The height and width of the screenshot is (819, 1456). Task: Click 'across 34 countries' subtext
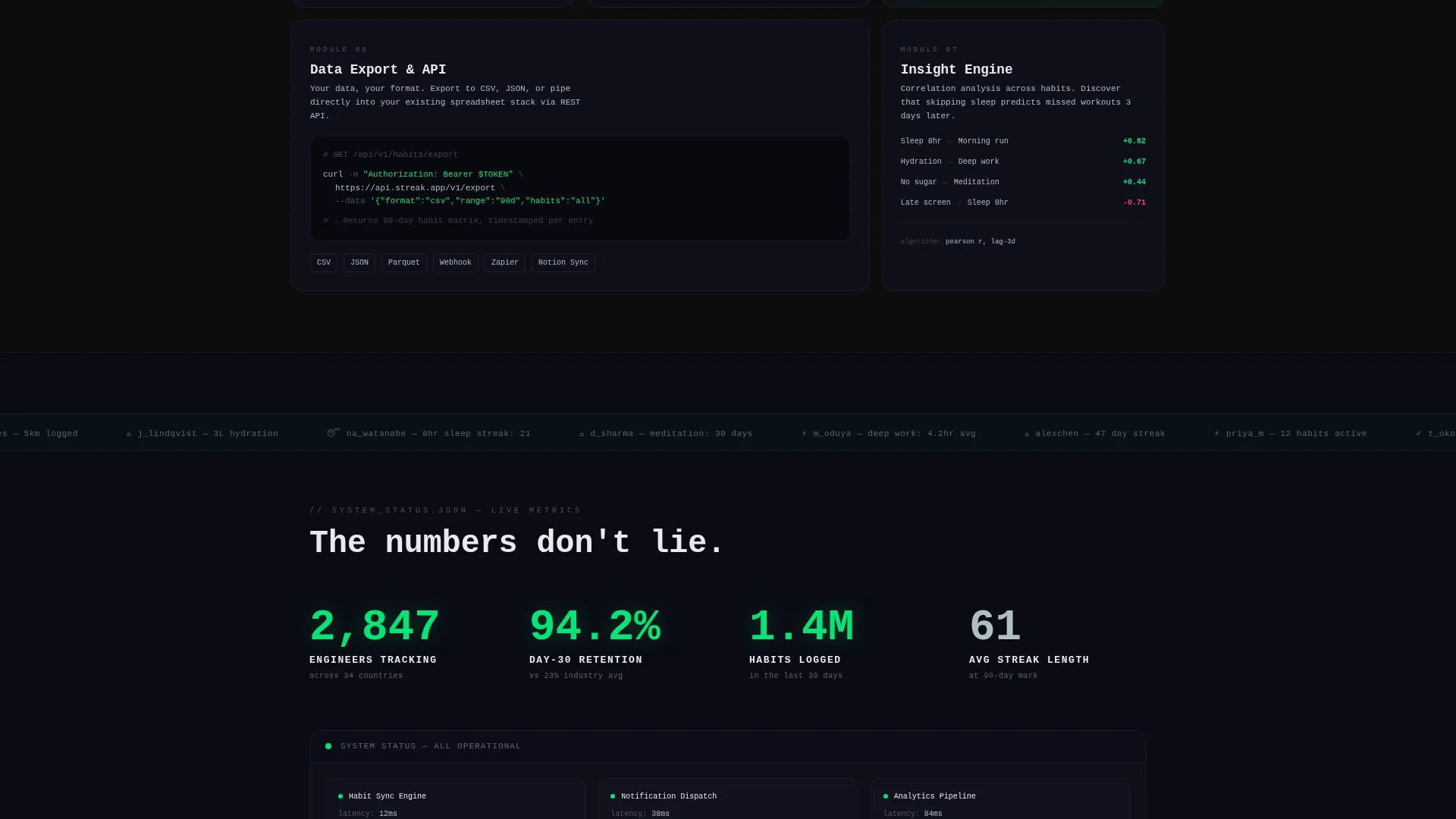coord(356,676)
